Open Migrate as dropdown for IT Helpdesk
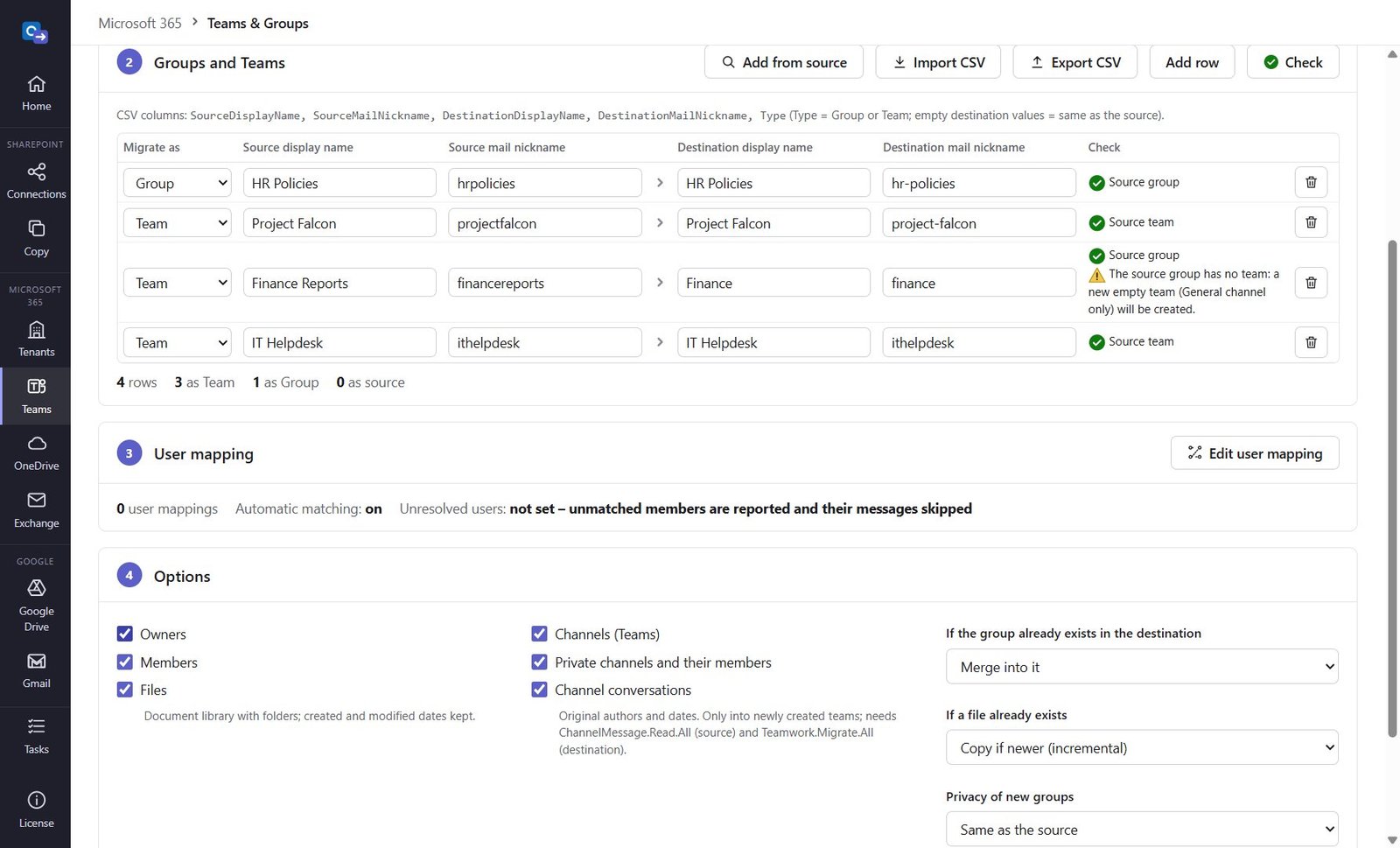Viewport: 1400px width, 848px height. [x=178, y=342]
